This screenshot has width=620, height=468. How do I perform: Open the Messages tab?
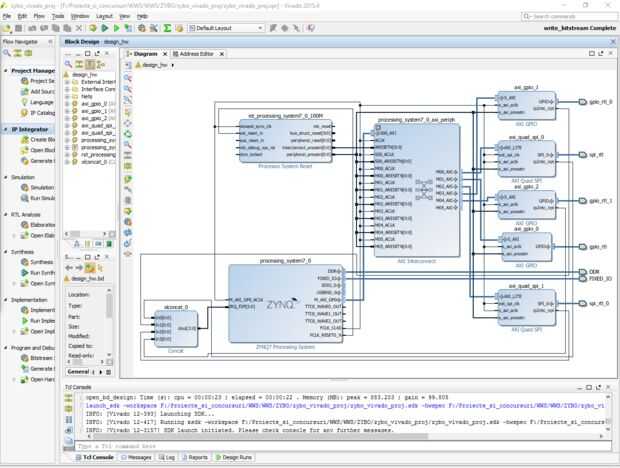[x=137, y=457]
